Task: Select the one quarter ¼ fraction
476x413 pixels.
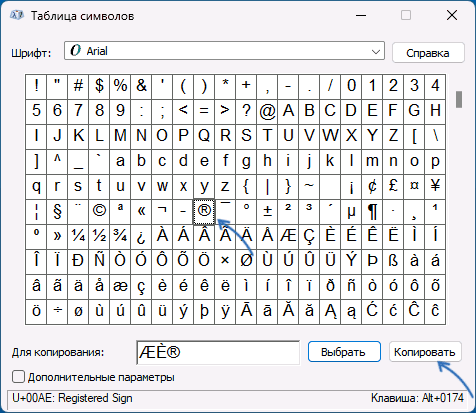Action: click(78, 237)
